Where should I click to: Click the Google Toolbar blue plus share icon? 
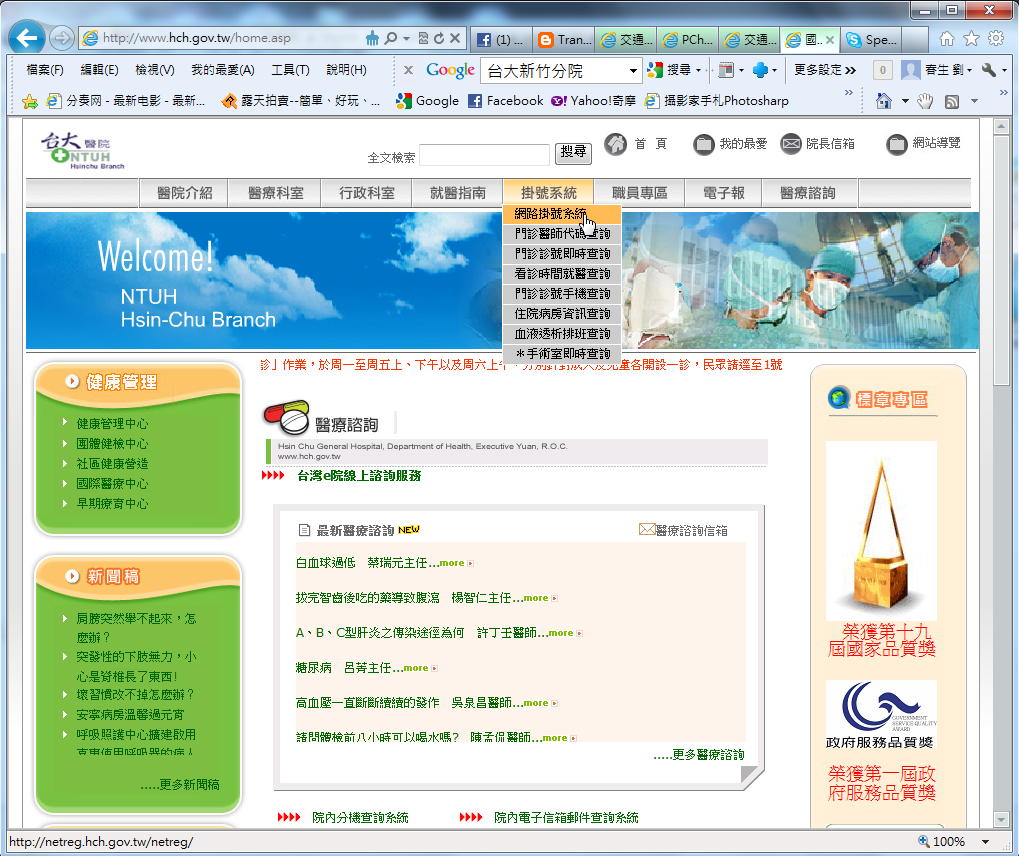pos(760,70)
